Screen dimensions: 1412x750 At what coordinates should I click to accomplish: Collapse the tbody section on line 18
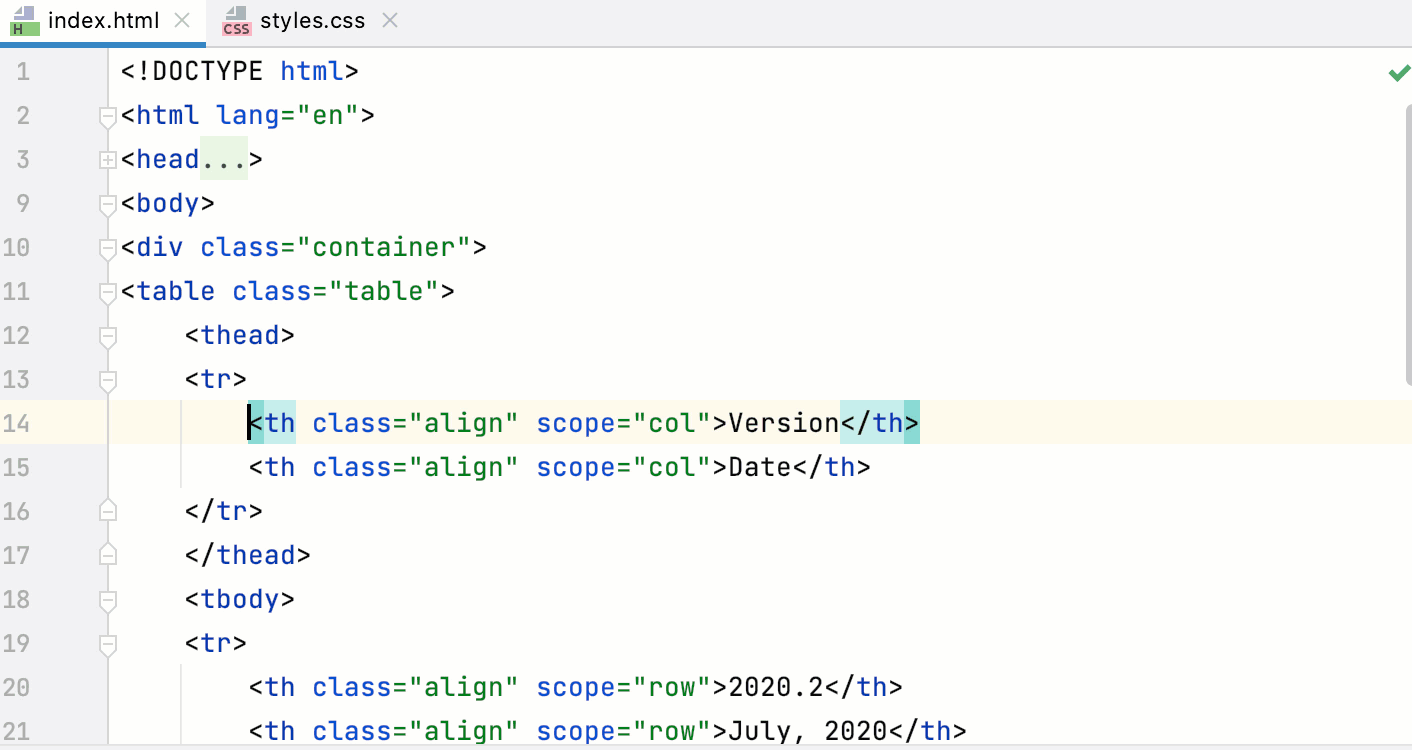(107, 599)
